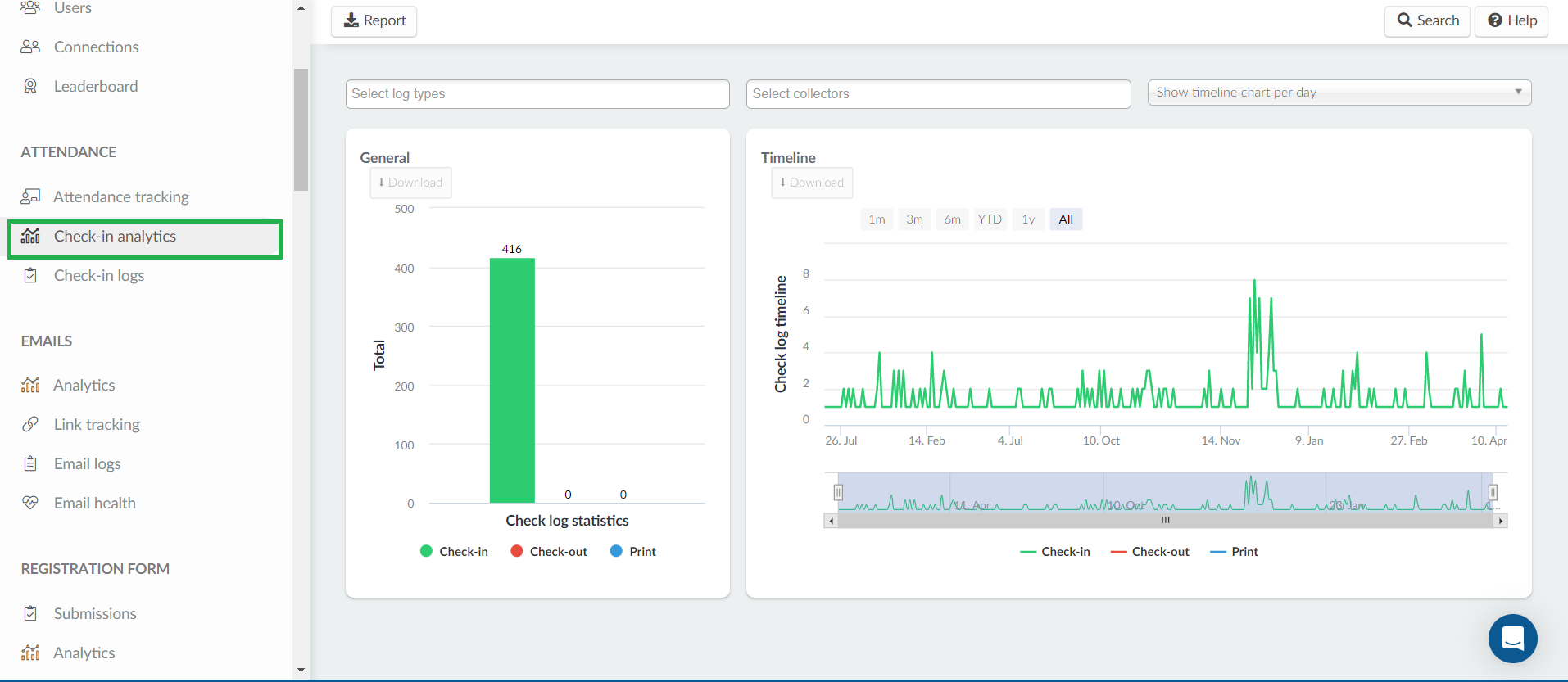Select the 3m time range
This screenshot has width=1568, height=682.
click(x=914, y=219)
